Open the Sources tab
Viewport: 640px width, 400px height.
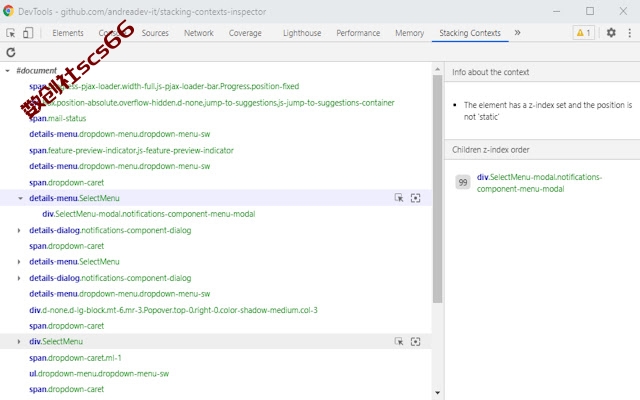tap(155, 33)
